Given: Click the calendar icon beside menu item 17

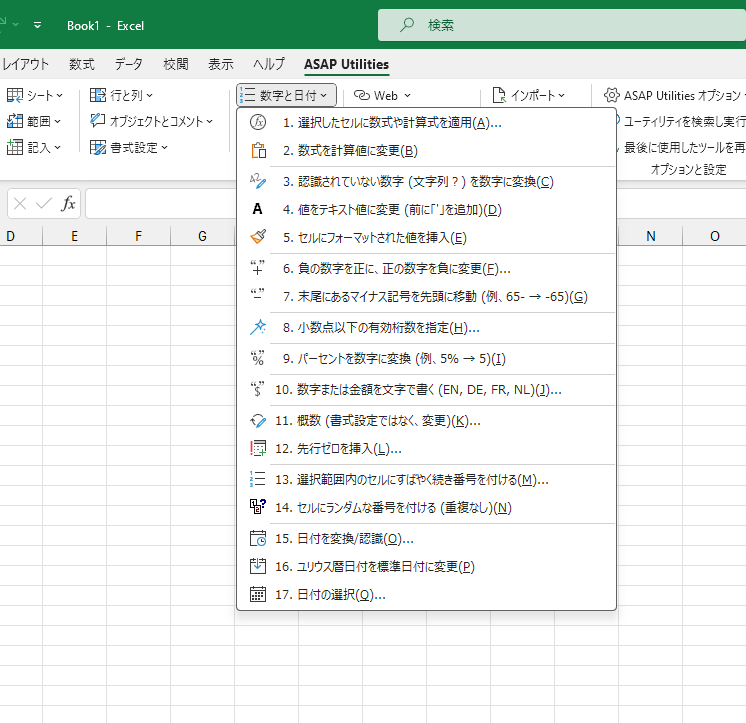Looking at the screenshot, I should tap(258, 594).
